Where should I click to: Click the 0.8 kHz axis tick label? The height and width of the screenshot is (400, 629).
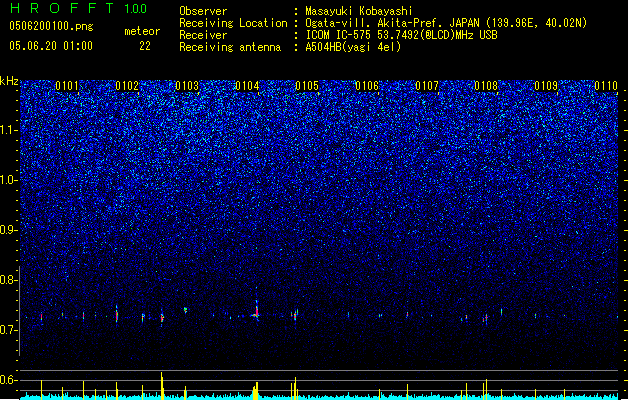9,280
